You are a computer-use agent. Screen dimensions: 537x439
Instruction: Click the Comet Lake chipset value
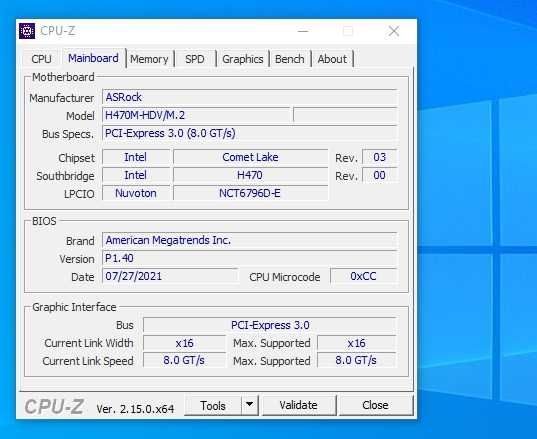(250, 157)
